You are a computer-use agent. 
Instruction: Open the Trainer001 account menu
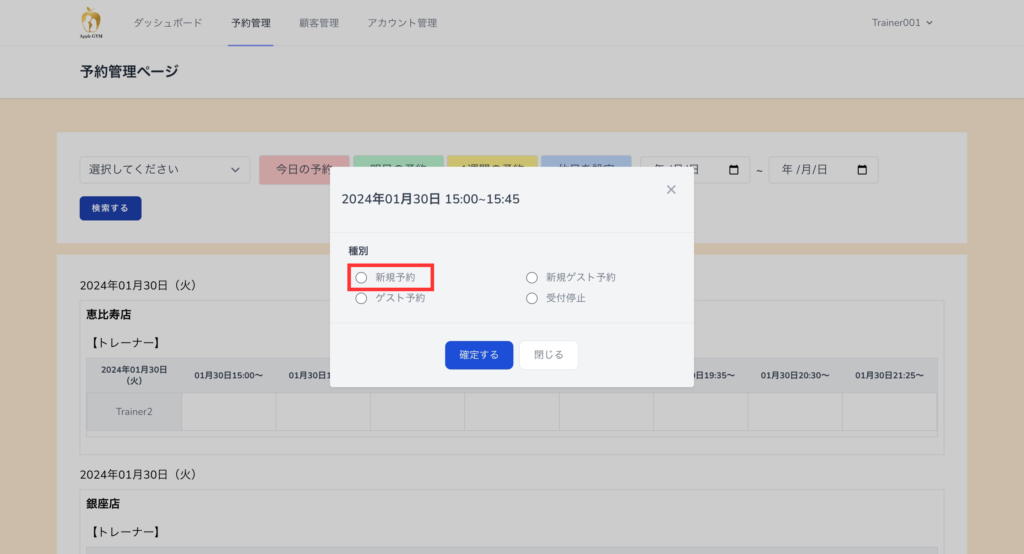[902, 23]
